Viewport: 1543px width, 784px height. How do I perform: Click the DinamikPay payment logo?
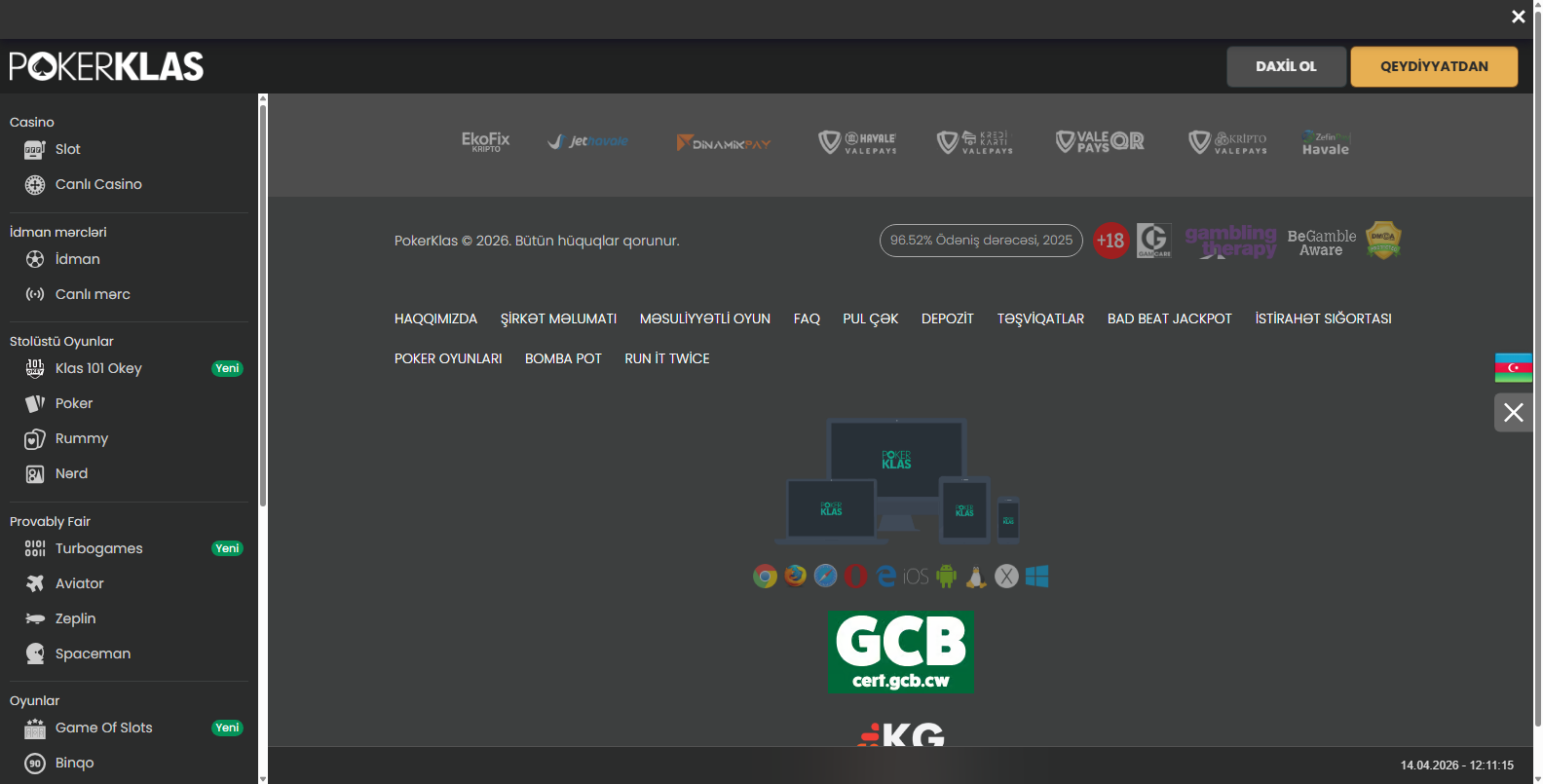point(723,143)
